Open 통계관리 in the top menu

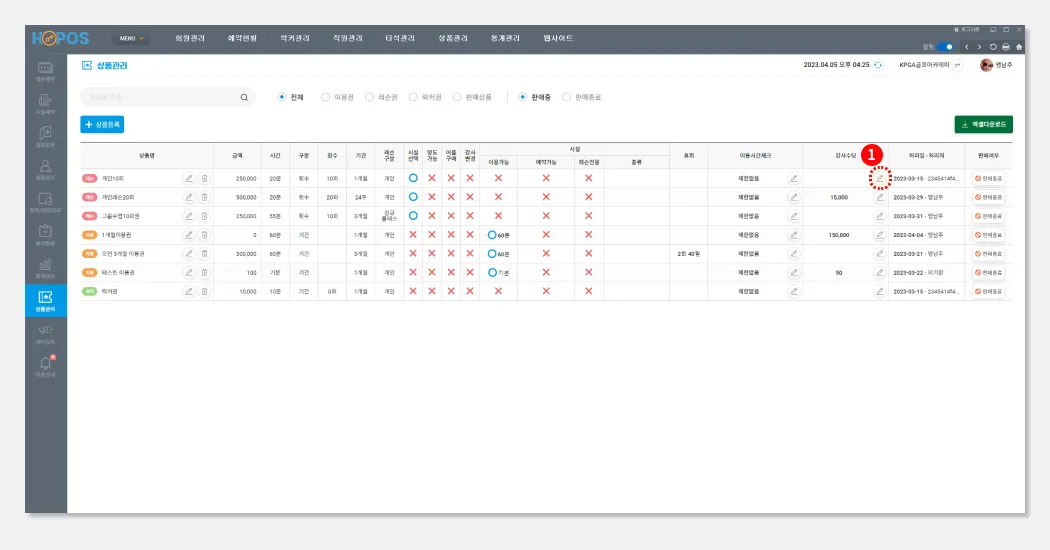click(x=505, y=38)
